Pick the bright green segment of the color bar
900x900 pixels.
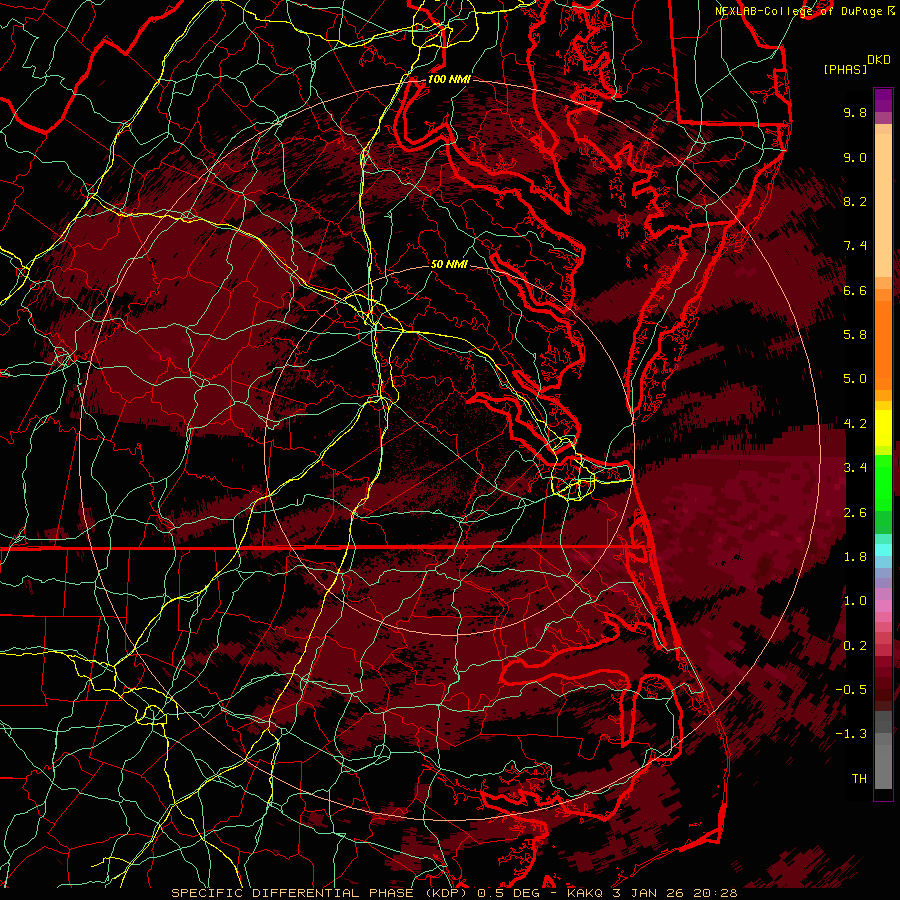click(x=883, y=481)
